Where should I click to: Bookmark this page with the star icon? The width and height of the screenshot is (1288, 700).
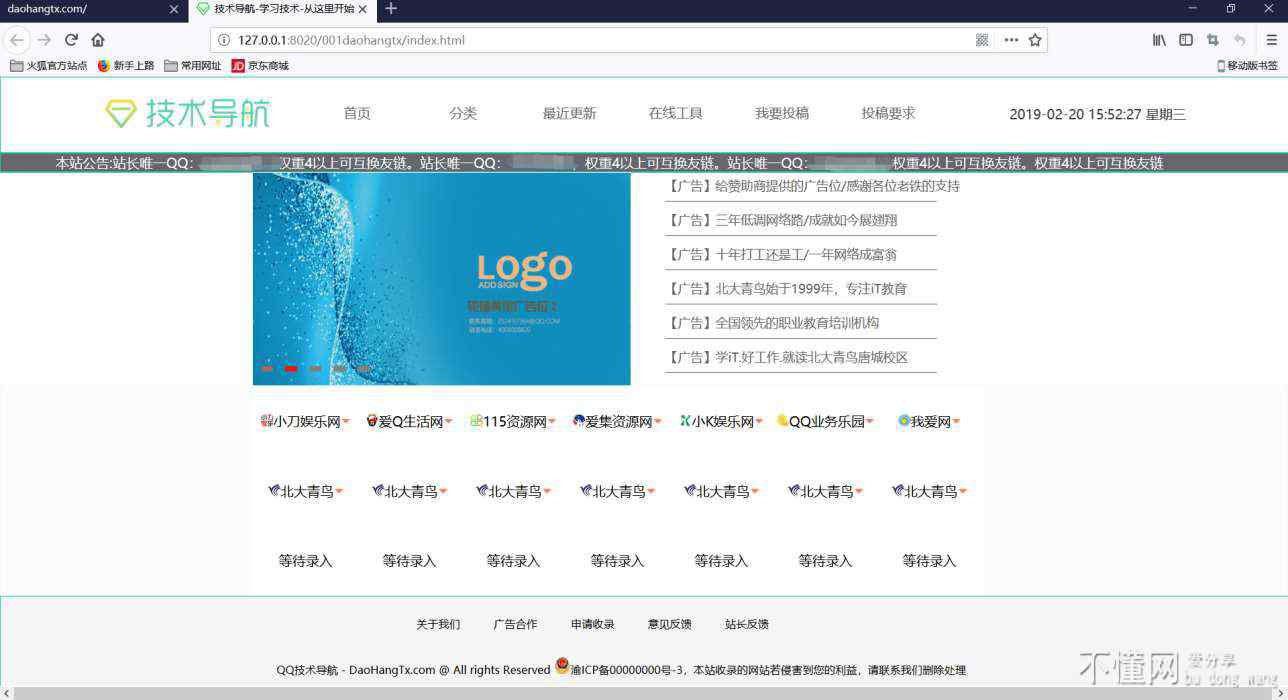(x=1035, y=40)
